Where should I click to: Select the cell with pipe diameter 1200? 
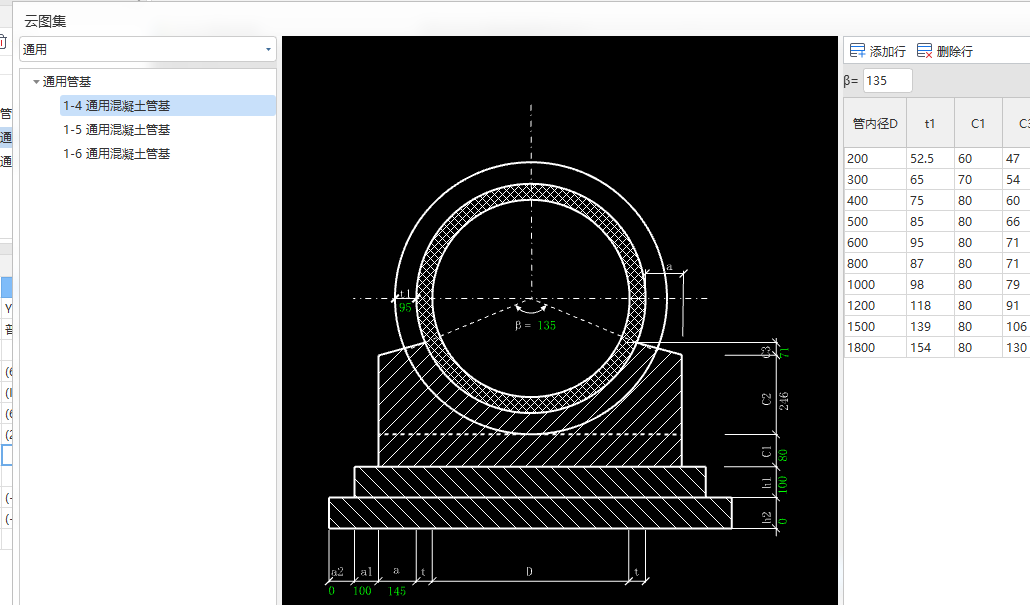coord(875,305)
